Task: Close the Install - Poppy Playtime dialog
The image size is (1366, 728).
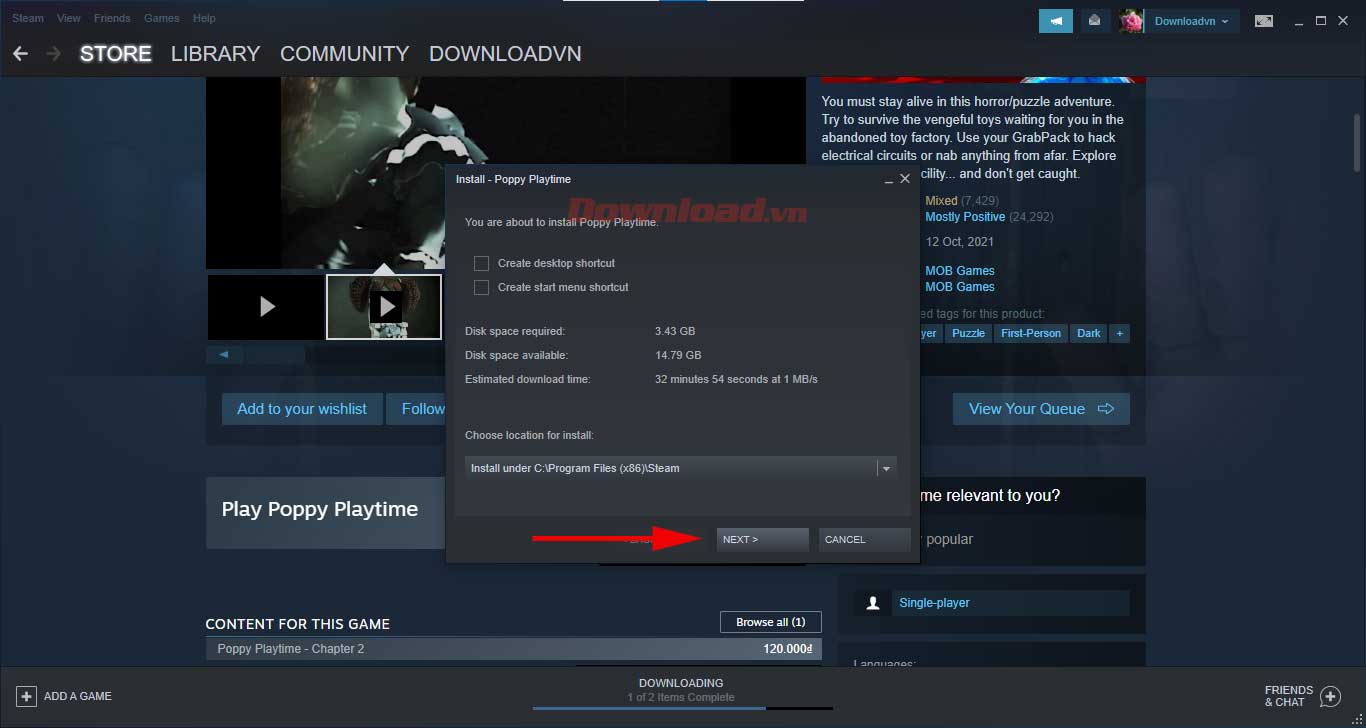Action: pyautogui.click(x=905, y=179)
